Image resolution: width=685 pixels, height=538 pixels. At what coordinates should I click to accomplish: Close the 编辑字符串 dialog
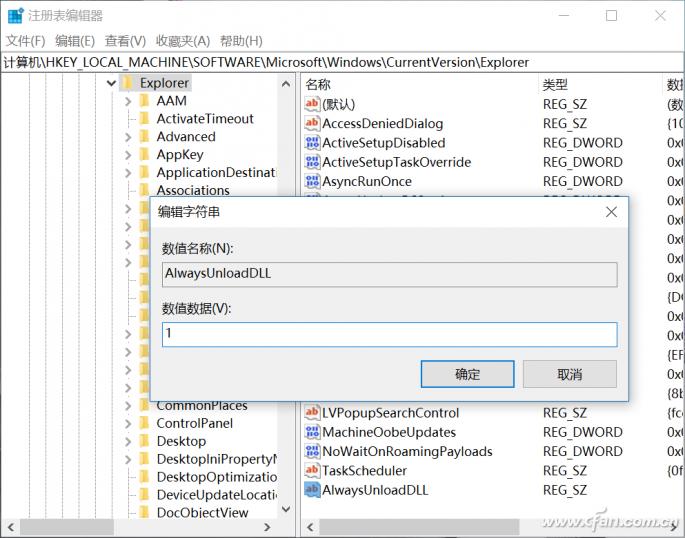coord(611,212)
